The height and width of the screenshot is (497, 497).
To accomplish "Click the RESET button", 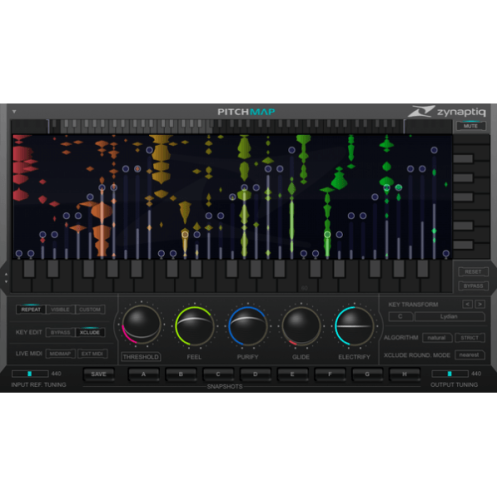I will tap(473, 272).
